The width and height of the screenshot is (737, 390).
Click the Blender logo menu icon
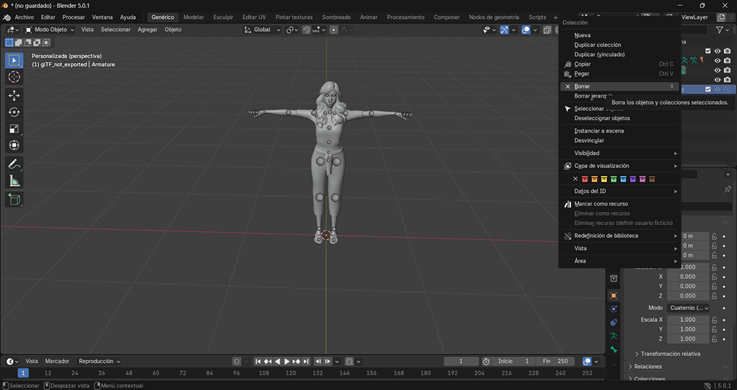point(7,17)
